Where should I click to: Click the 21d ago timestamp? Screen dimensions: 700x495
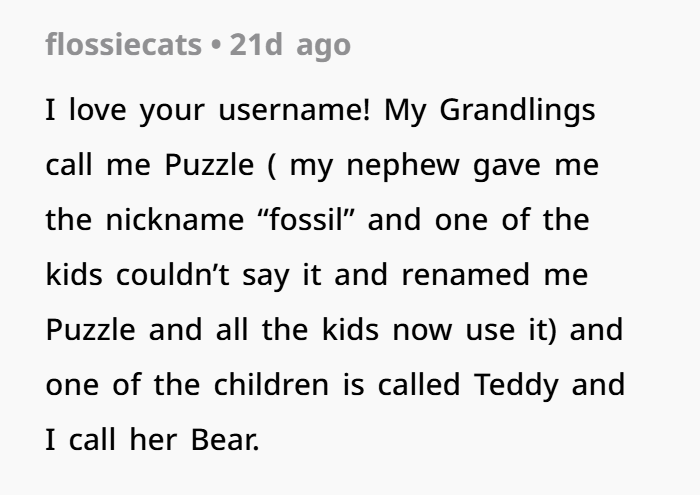click(x=290, y=46)
